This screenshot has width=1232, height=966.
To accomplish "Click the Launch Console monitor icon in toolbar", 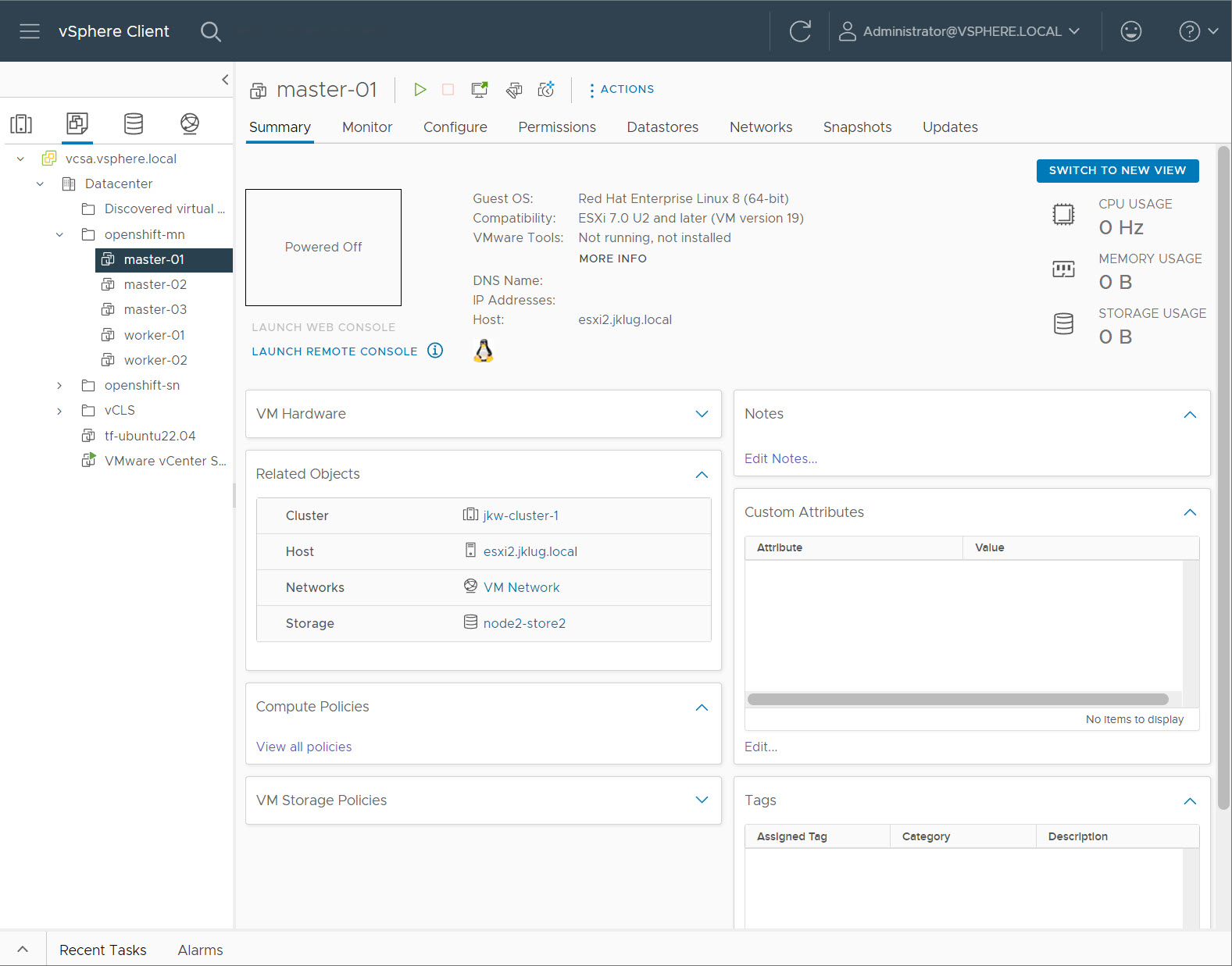I will coord(480,90).
